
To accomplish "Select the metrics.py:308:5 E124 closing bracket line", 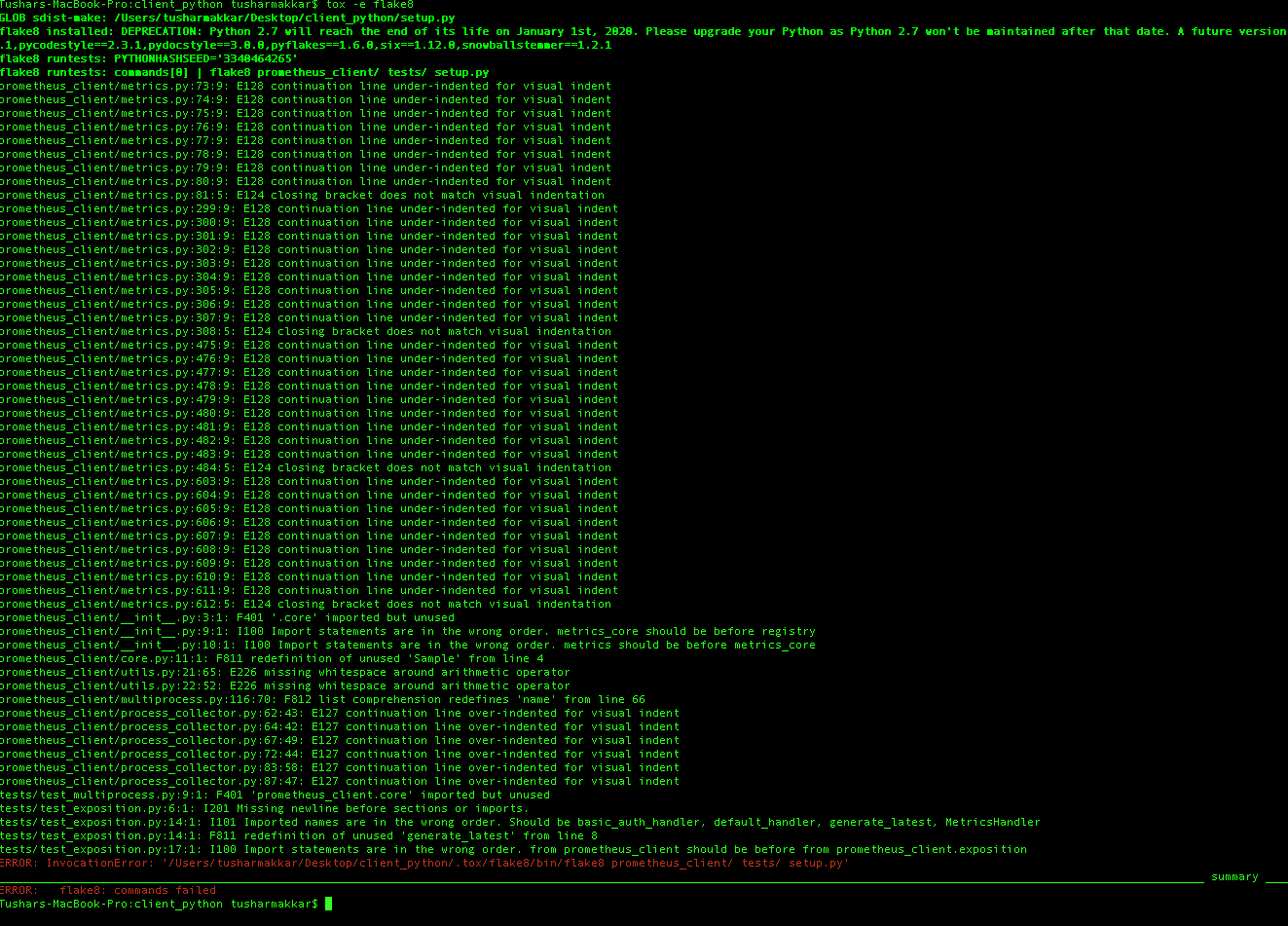I will pyautogui.click(x=306, y=332).
